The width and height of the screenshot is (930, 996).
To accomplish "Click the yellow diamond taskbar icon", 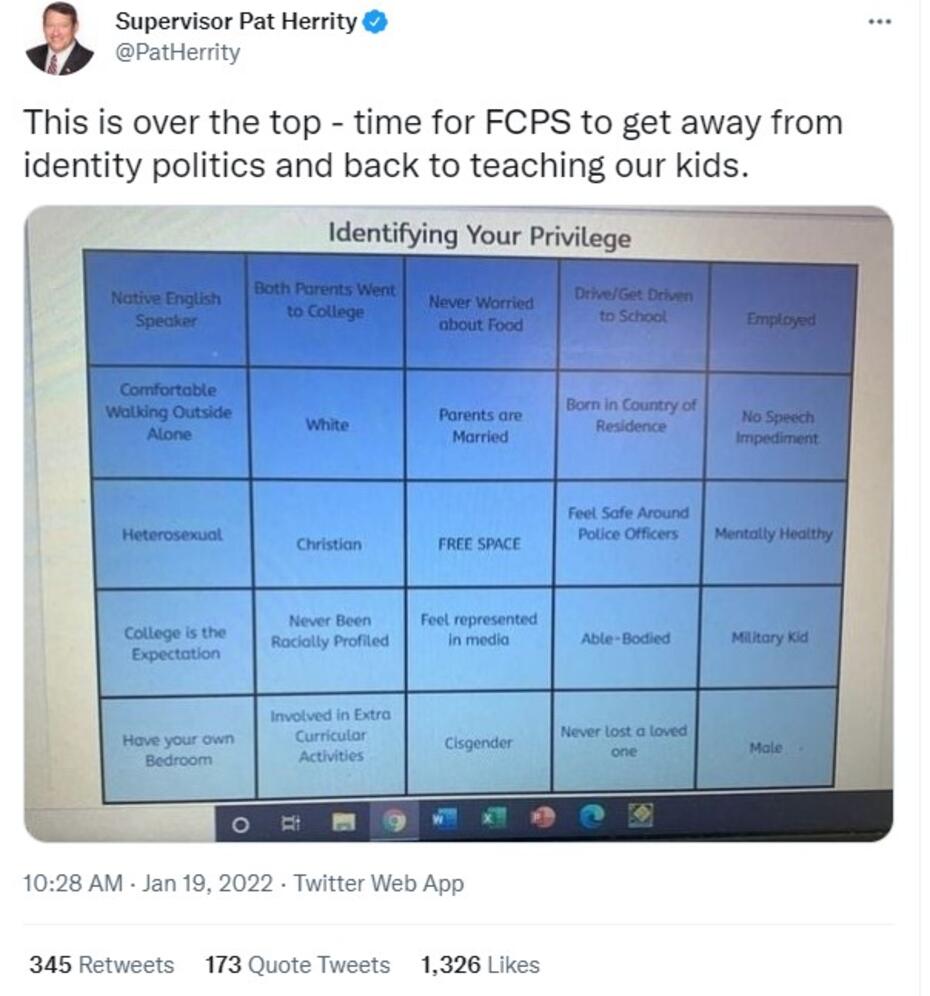I will (x=640, y=816).
